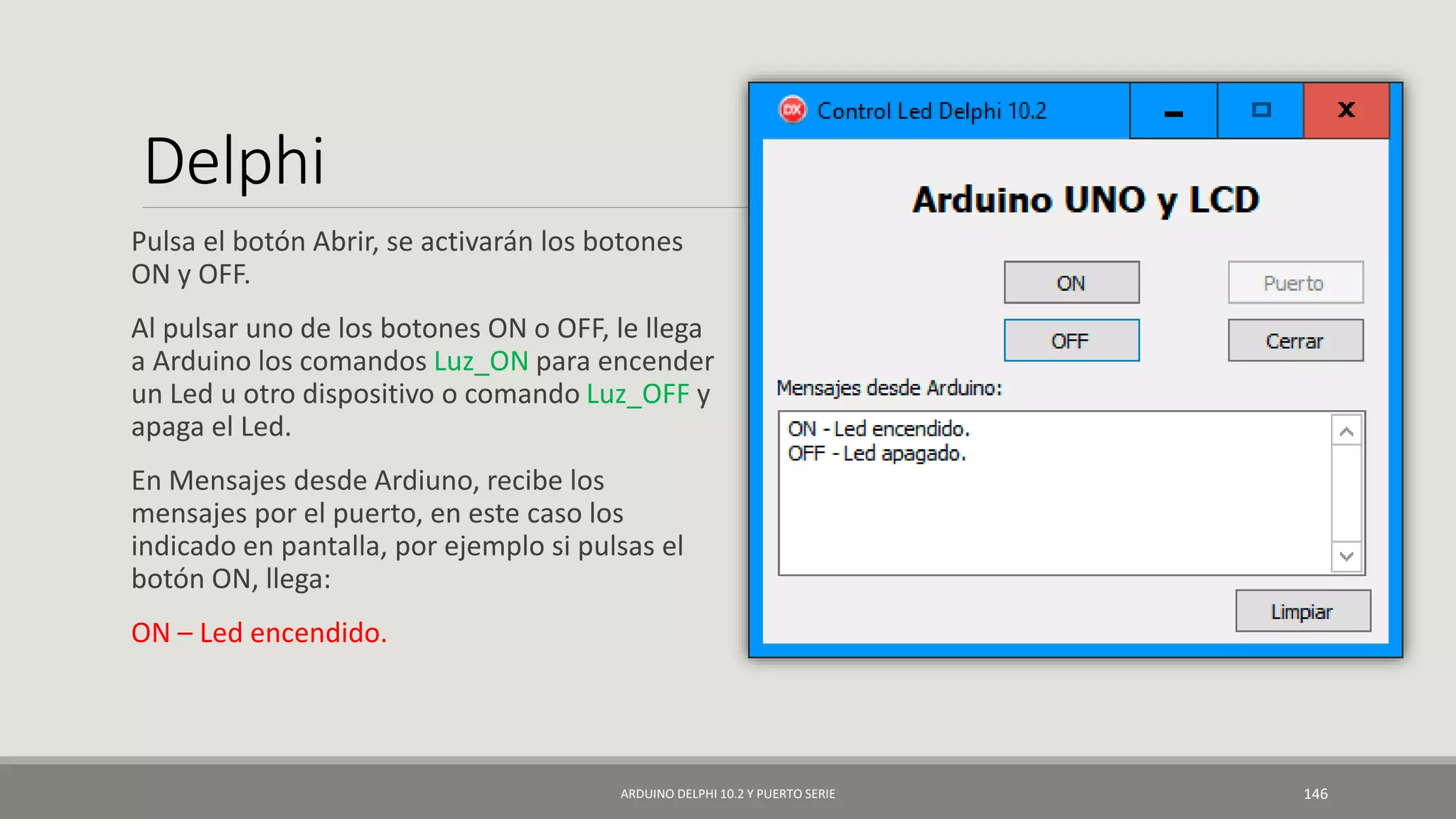Click the green Luz_ON command text
The image size is (1456, 819).
coord(481,361)
